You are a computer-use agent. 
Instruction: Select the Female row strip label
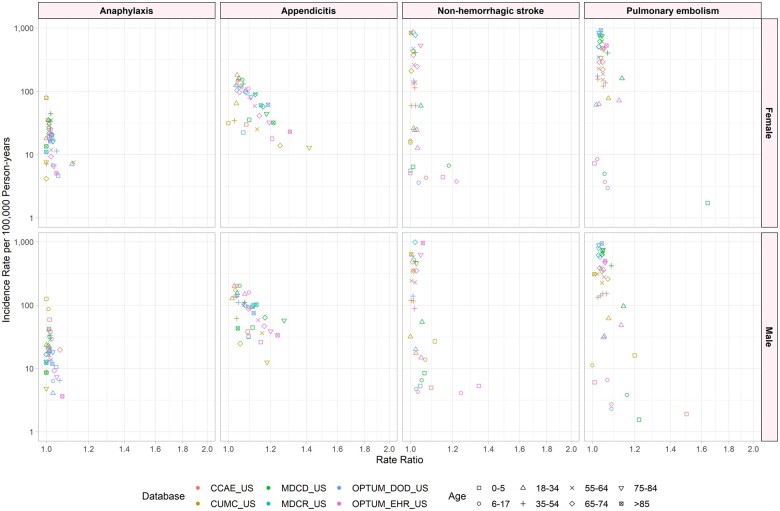(769, 123)
